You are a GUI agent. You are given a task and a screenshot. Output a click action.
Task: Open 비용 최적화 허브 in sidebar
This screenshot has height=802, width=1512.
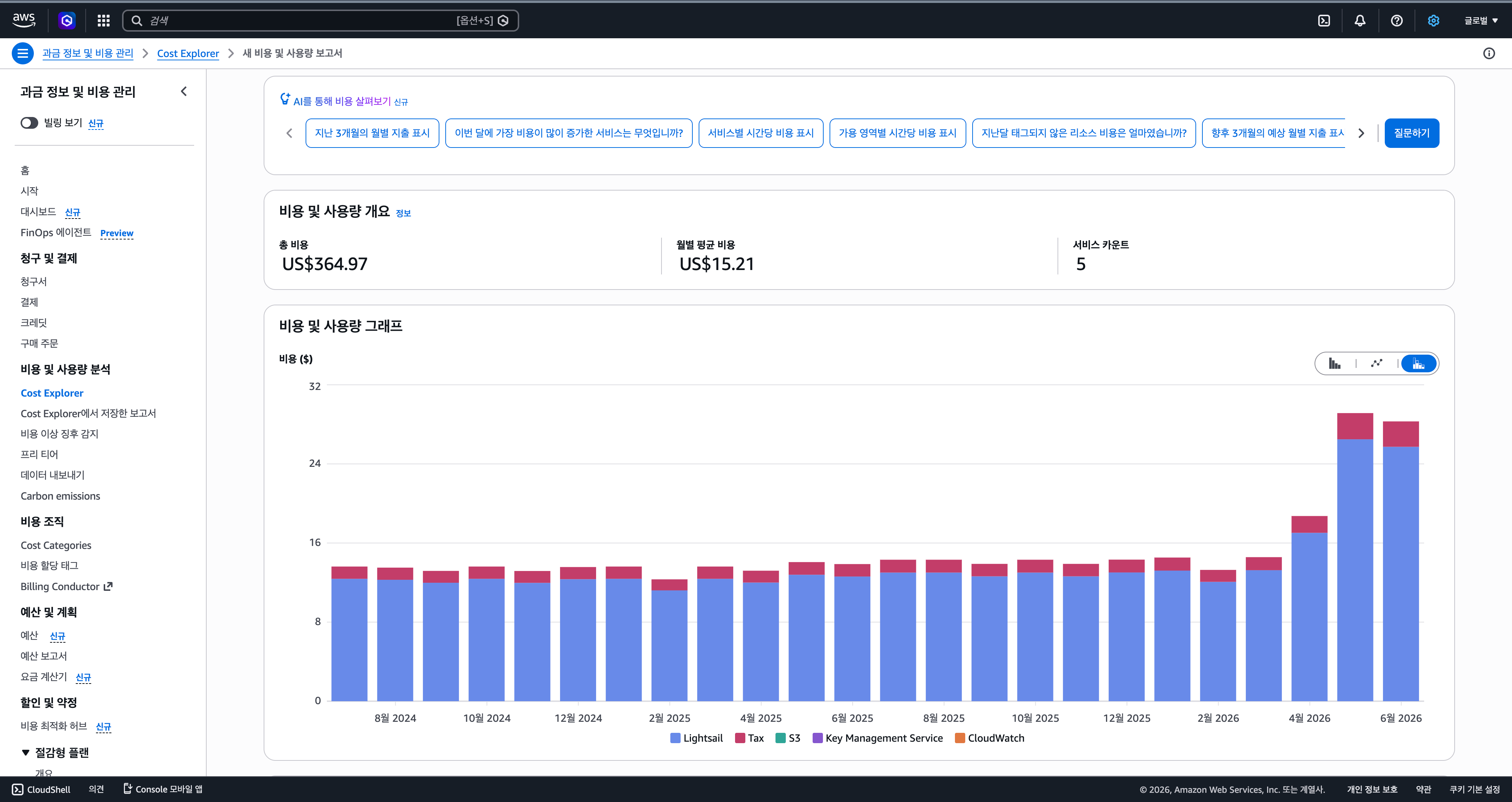53,726
